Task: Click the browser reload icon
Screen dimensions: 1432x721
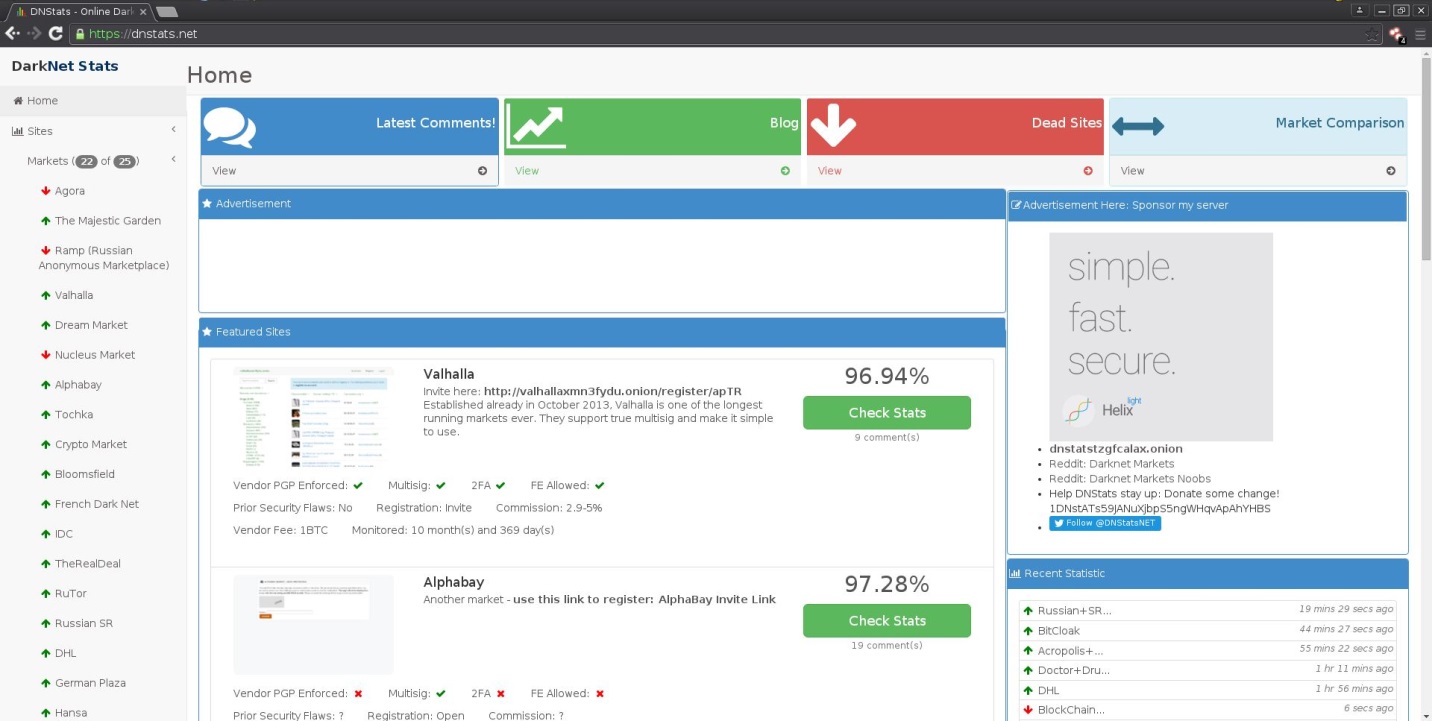Action: pyautogui.click(x=56, y=33)
